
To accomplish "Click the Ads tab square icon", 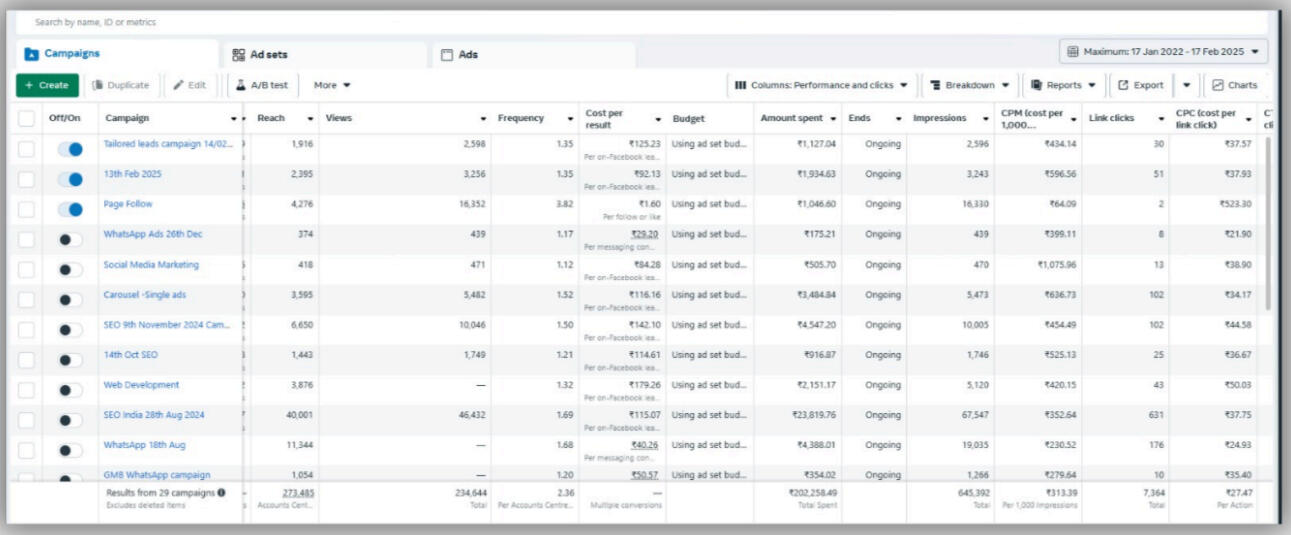I will [x=447, y=55].
